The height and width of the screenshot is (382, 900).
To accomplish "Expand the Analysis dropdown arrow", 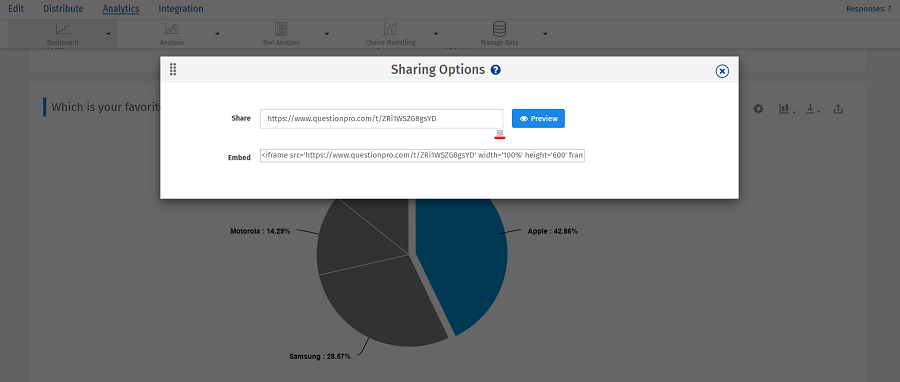I will coord(217,34).
